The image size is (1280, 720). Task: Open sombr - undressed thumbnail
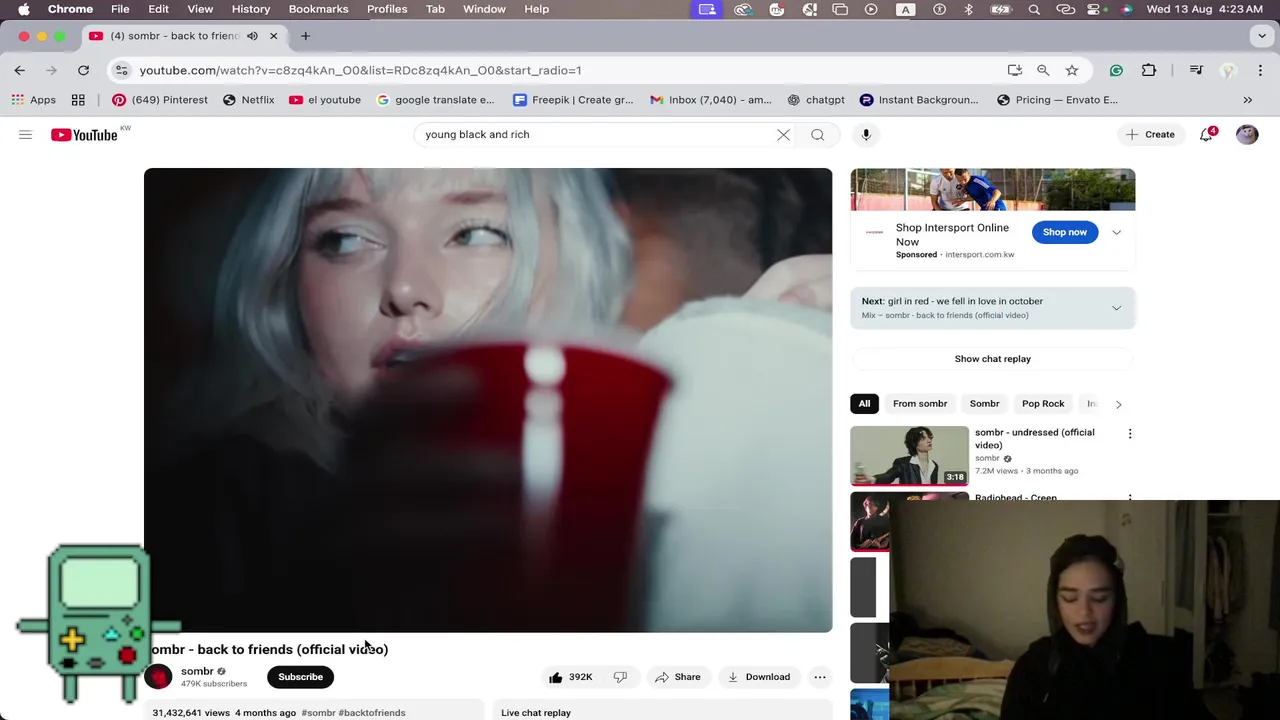click(909, 455)
